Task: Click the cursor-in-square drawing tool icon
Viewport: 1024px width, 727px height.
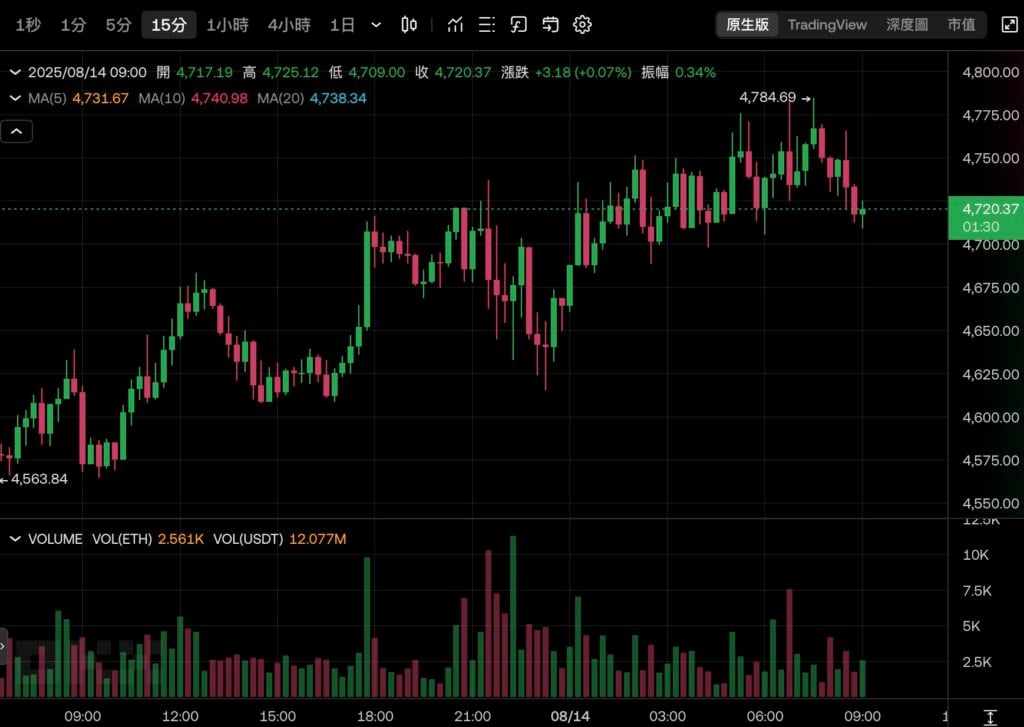Action: tap(518, 24)
